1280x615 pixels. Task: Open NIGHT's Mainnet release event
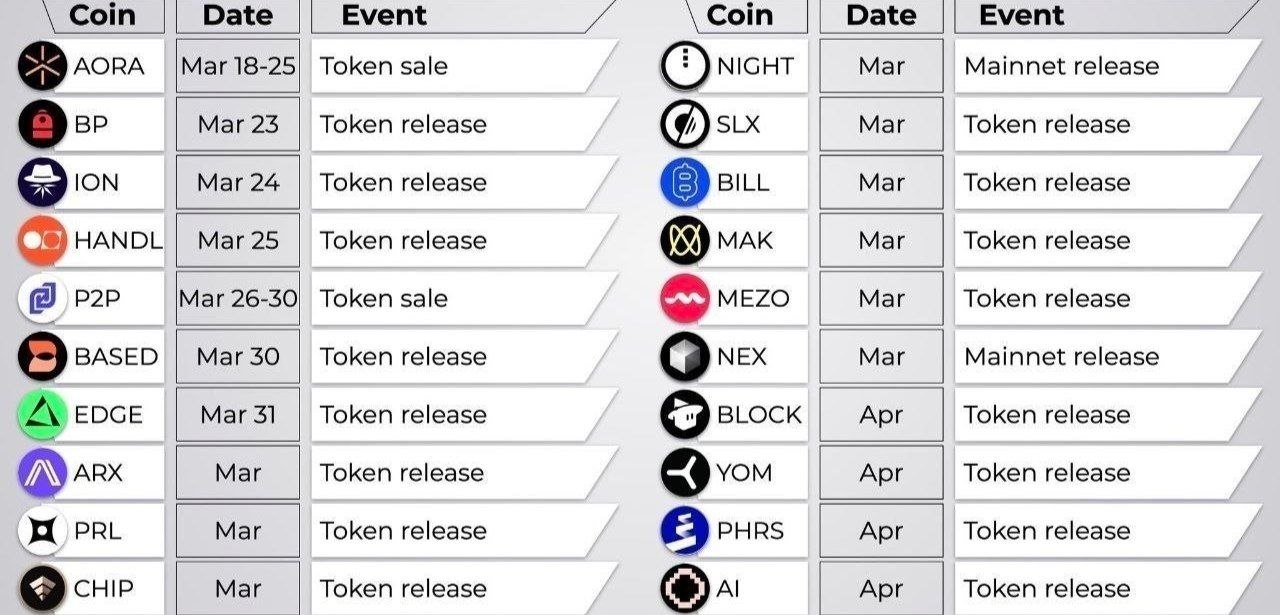(1061, 66)
